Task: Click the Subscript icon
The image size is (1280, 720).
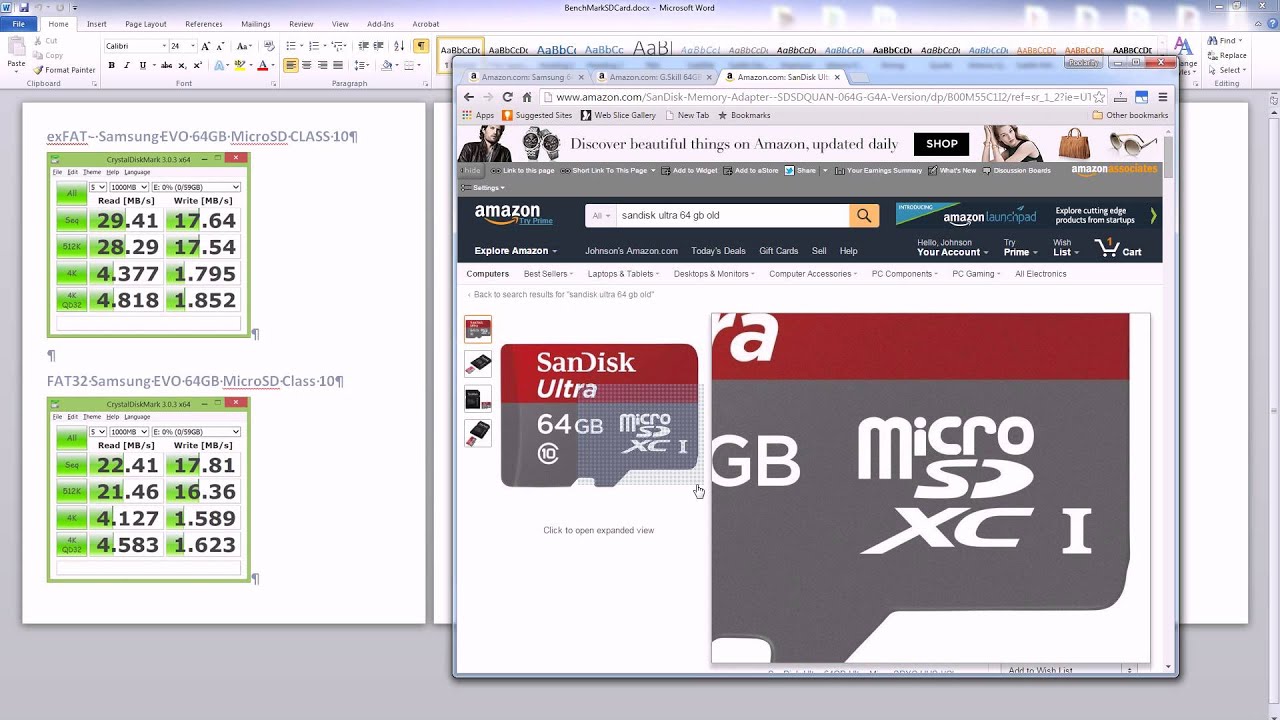Action: click(181, 65)
